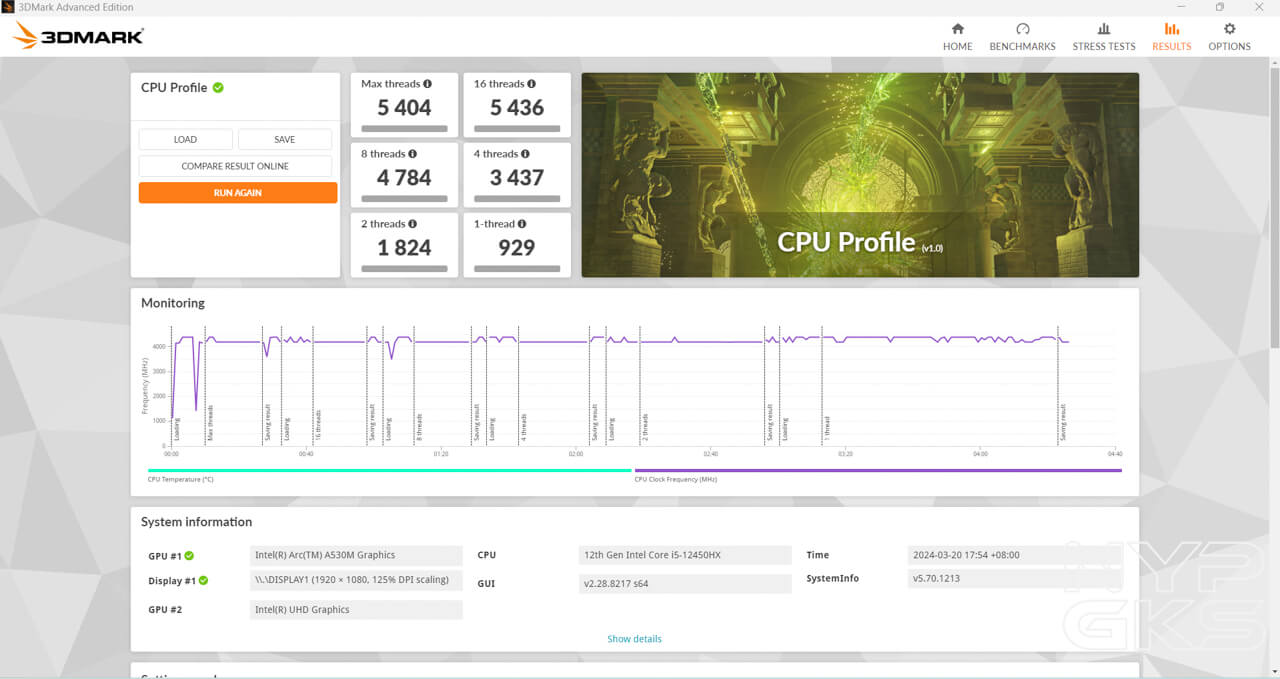Toggle CPU Temperature legend line
This screenshot has width=1280, height=679.
point(389,470)
